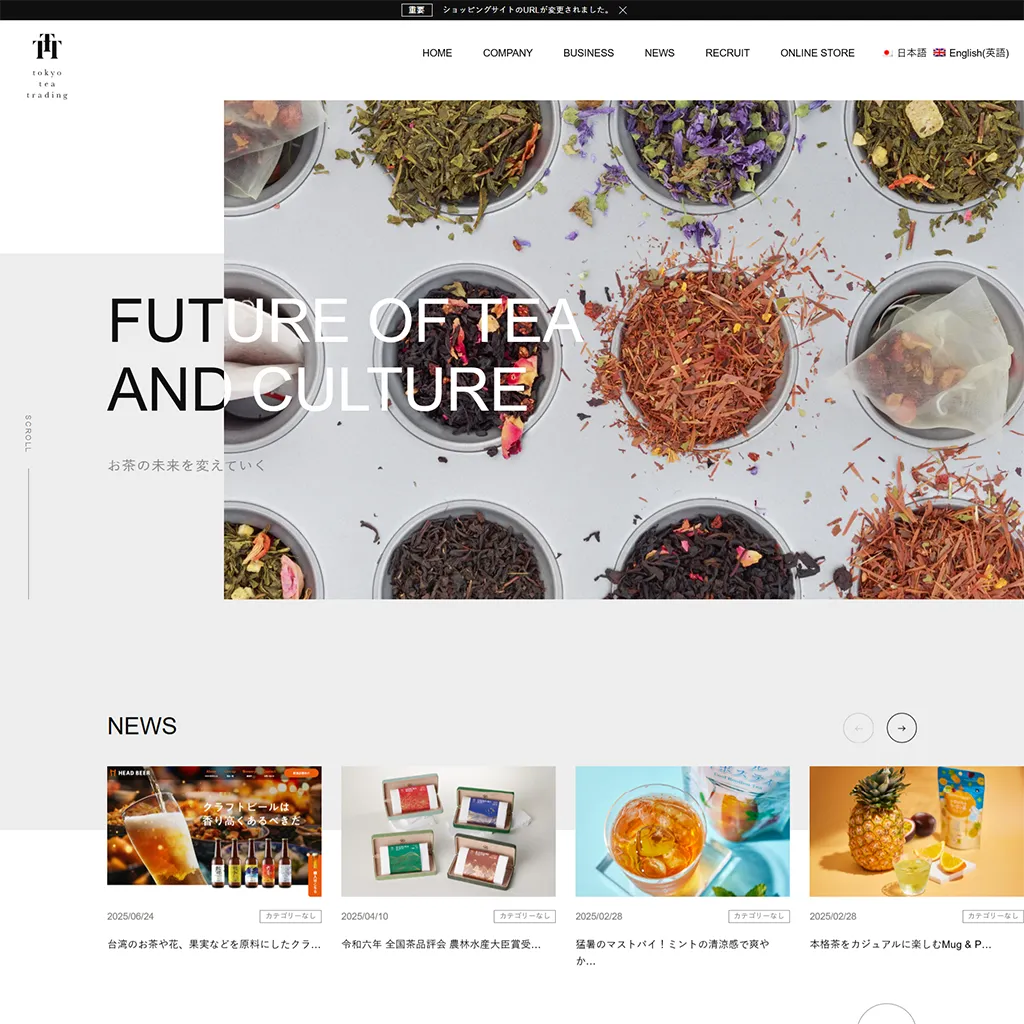Read the 令和六年 全国茶品評会 article headline

point(441,944)
